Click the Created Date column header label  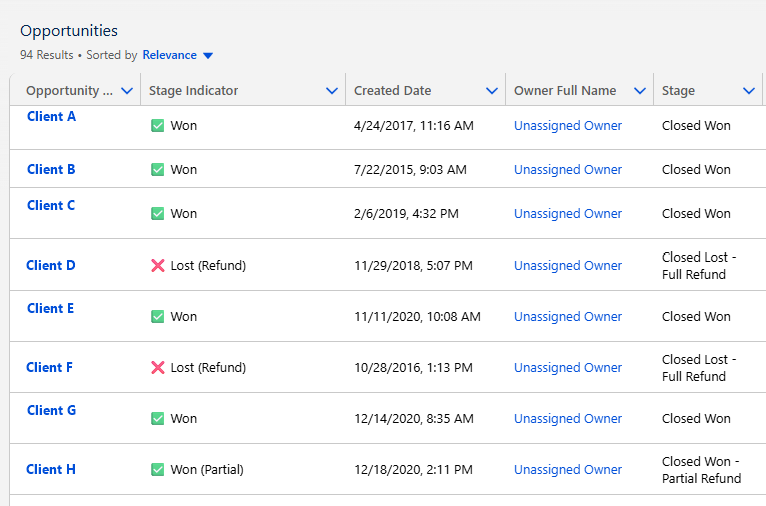tap(392, 91)
